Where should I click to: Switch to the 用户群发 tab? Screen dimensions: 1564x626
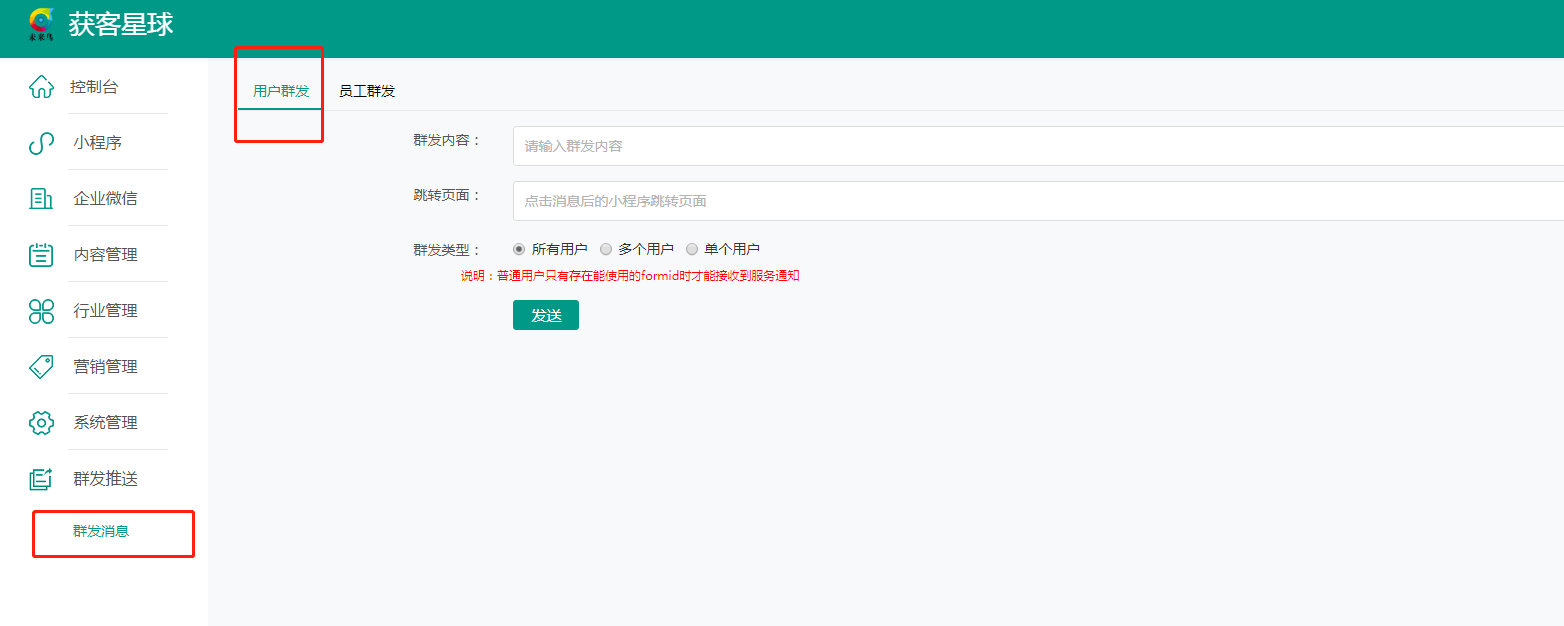click(x=281, y=91)
